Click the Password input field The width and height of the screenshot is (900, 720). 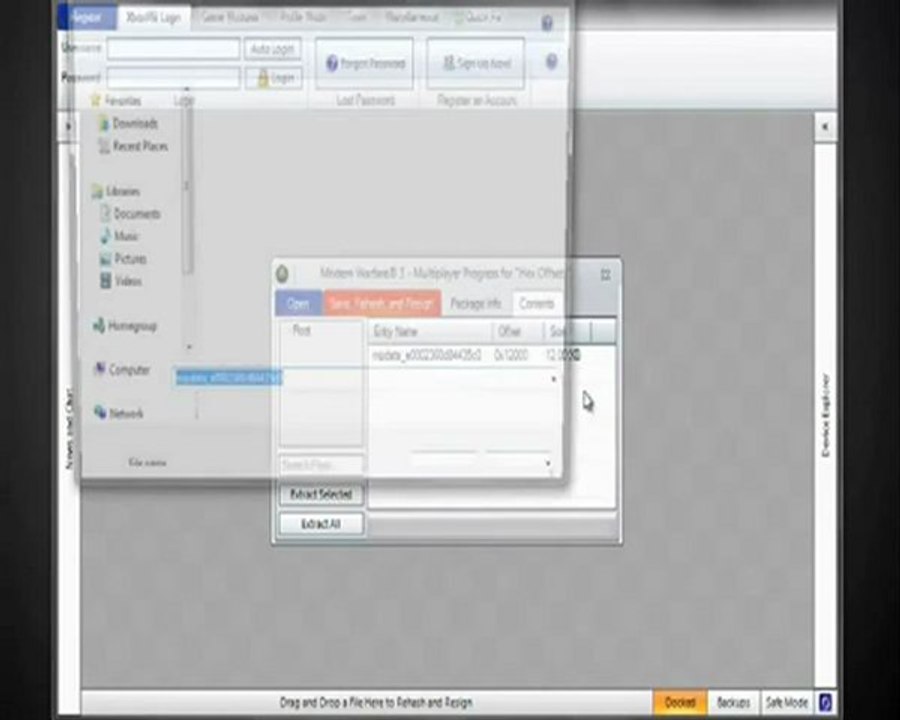(173, 78)
